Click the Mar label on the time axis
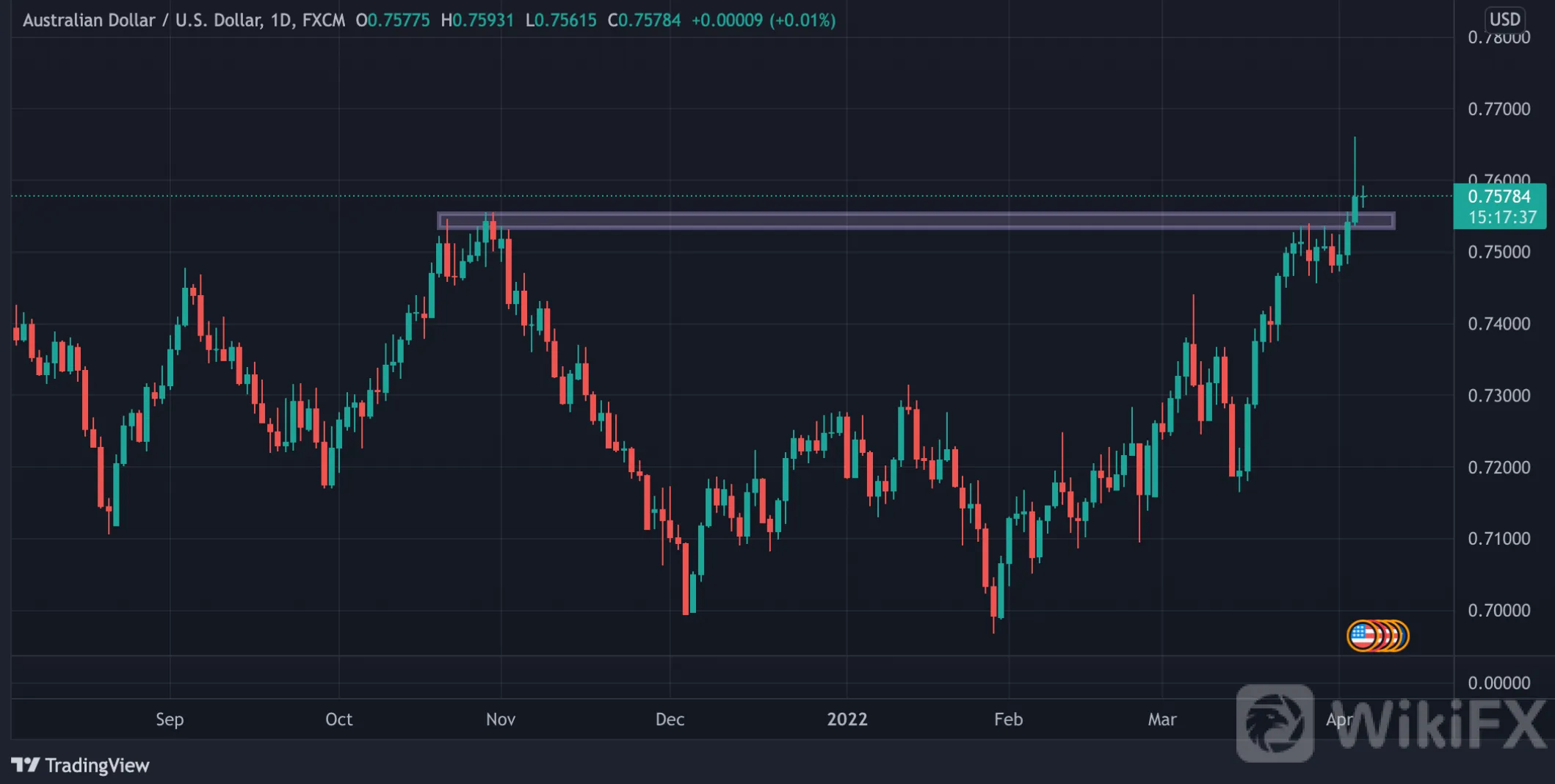Image resolution: width=1555 pixels, height=784 pixels. [x=1162, y=719]
